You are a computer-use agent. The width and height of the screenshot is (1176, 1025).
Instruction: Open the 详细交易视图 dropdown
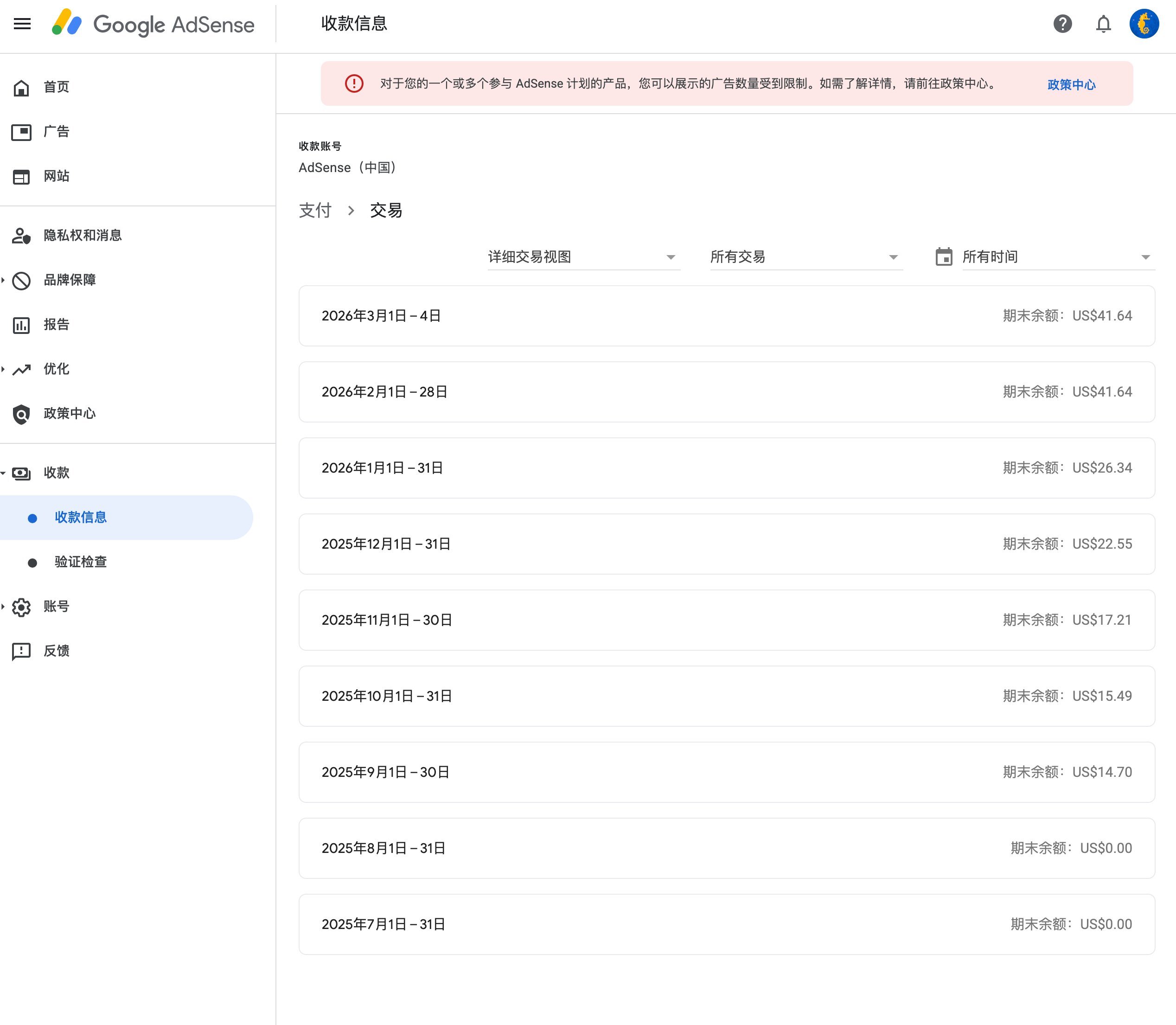583,257
